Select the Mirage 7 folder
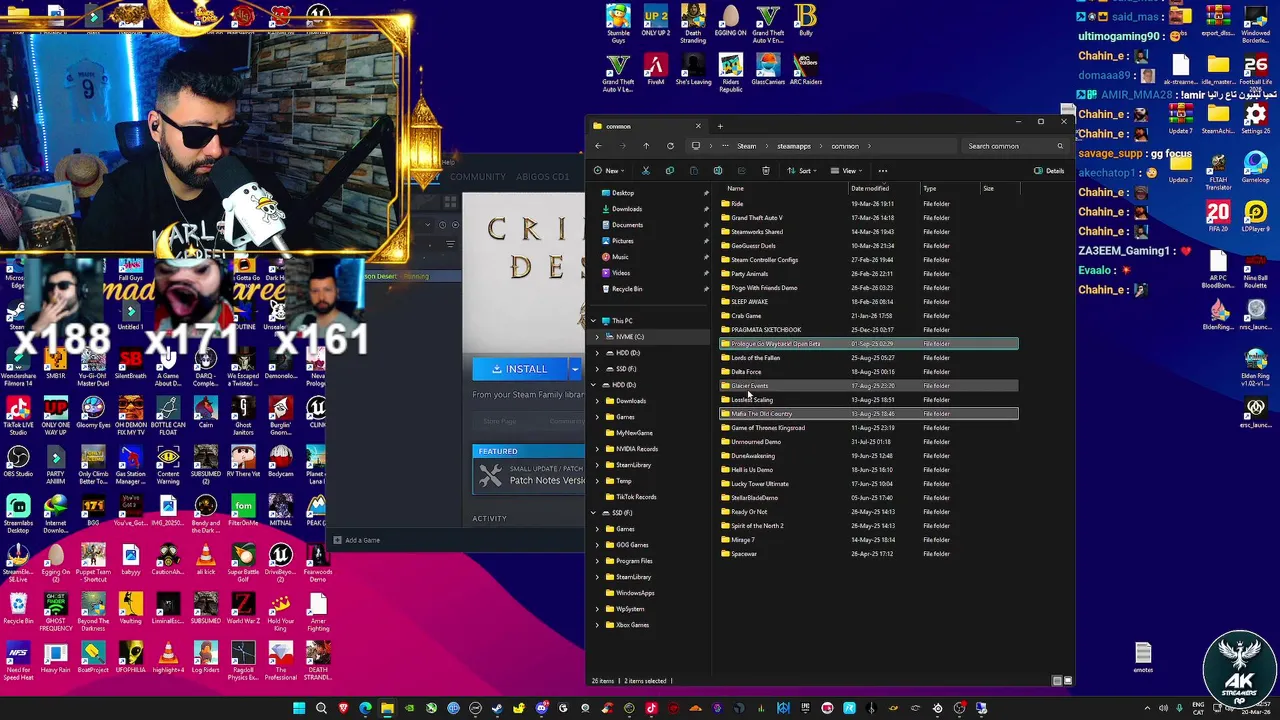Viewport: 1280px width, 720px height. pos(869,540)
